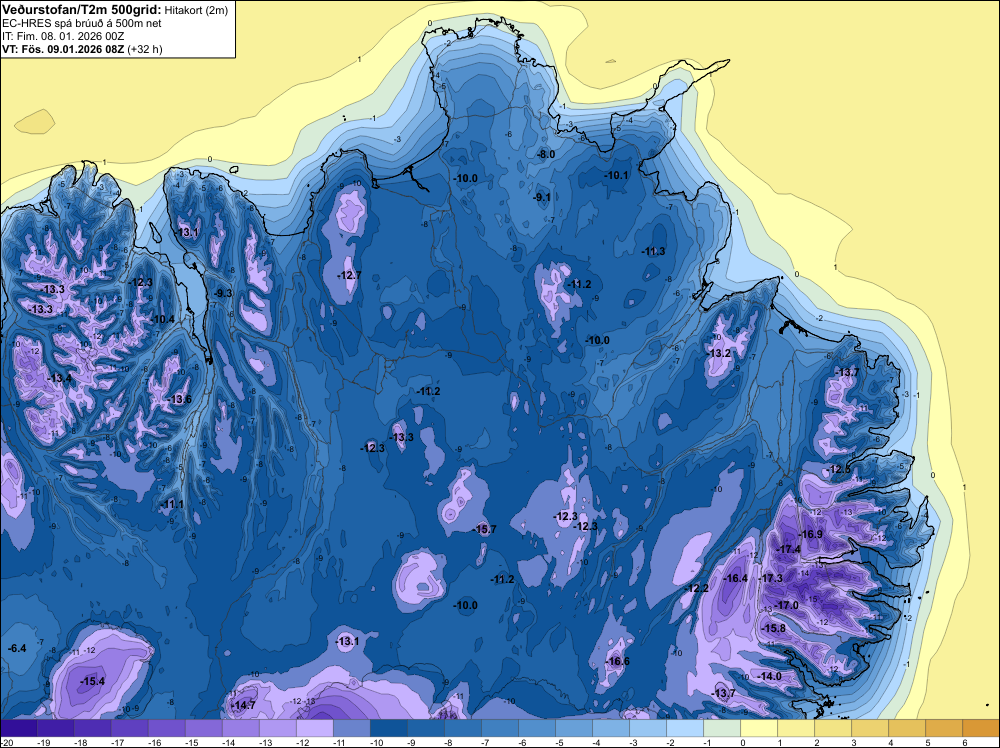
Task: Click the legend swatch between 5 and 6
Action: pyautogui.click(x=944, y=728)
